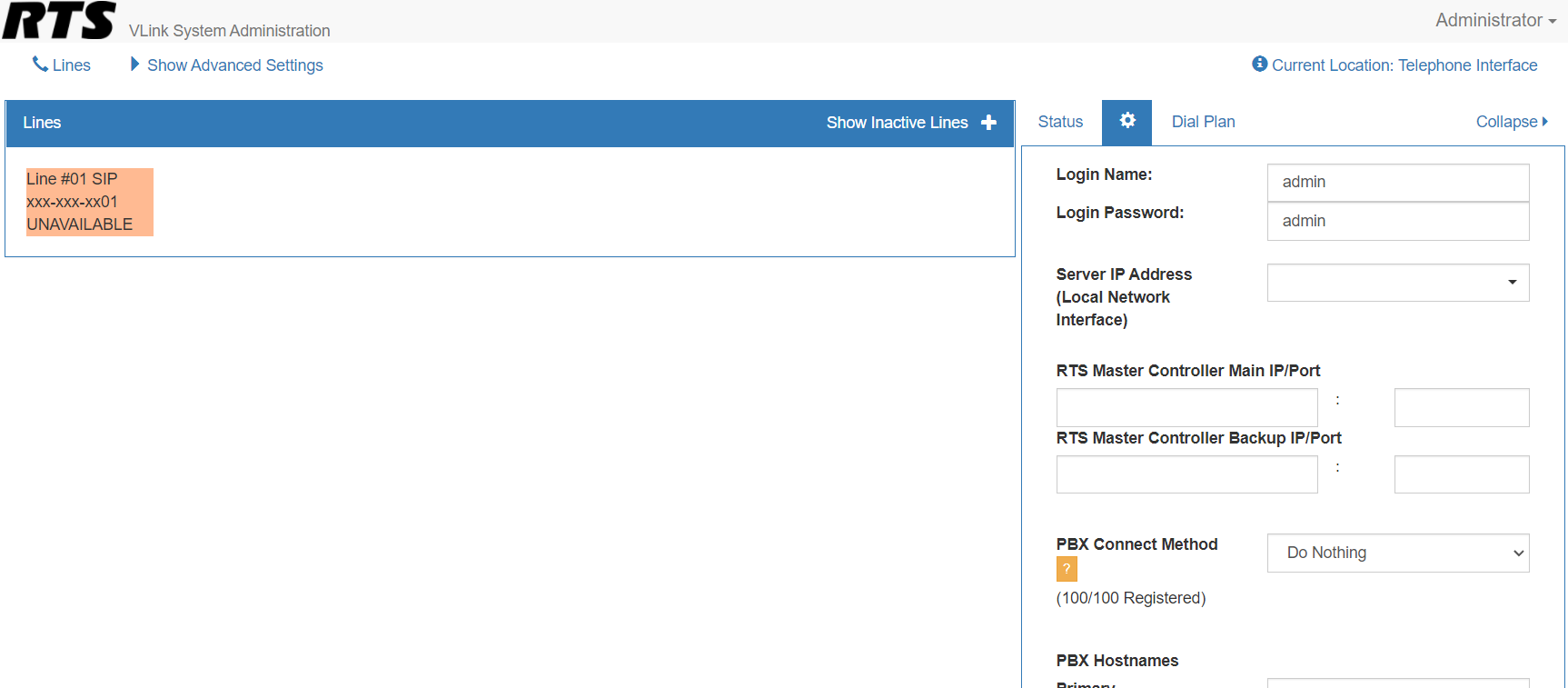The height and width of the screenshot is (688, 1568).
Task: Click VLink System Administration title
Action: [230, 31]
